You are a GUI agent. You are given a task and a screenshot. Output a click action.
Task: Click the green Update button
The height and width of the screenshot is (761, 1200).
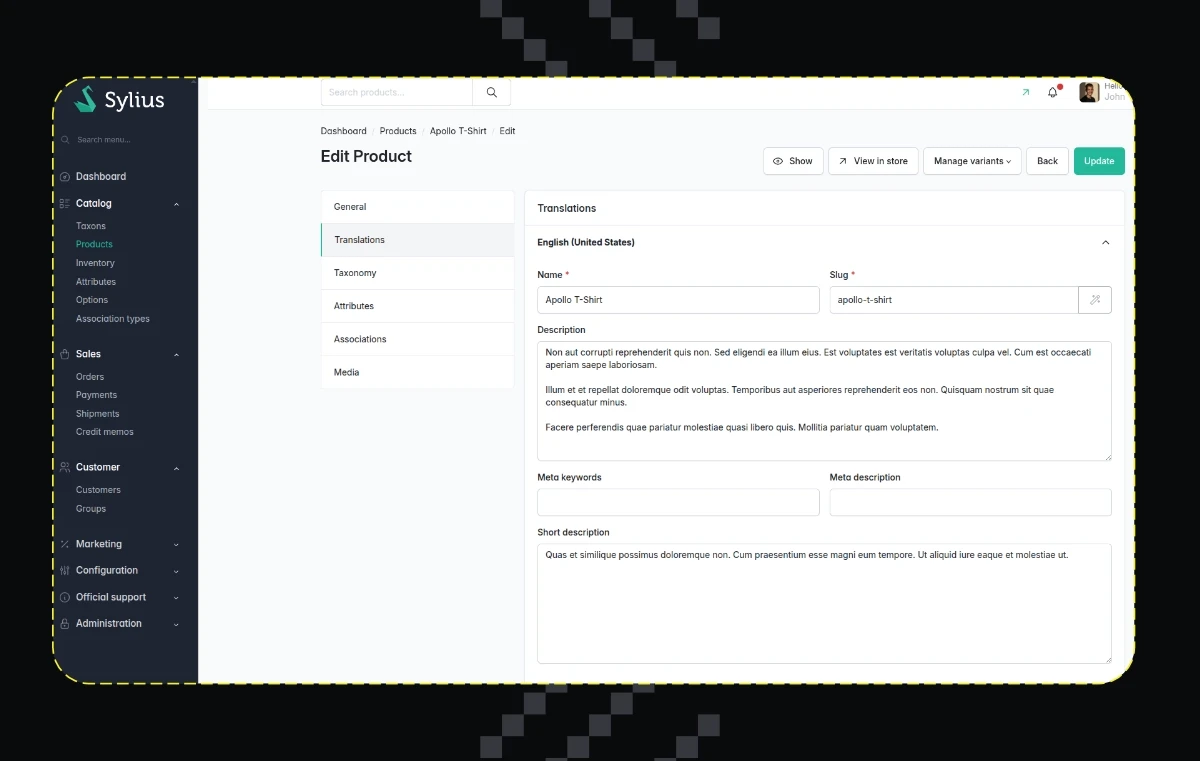click(1099, 161)
